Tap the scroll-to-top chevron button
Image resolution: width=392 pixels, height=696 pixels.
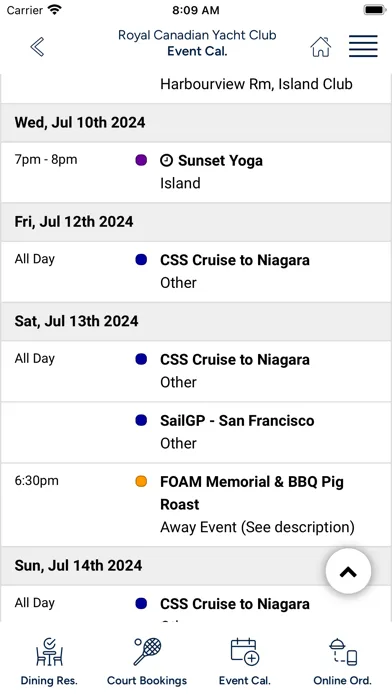[x=348, y=572]
